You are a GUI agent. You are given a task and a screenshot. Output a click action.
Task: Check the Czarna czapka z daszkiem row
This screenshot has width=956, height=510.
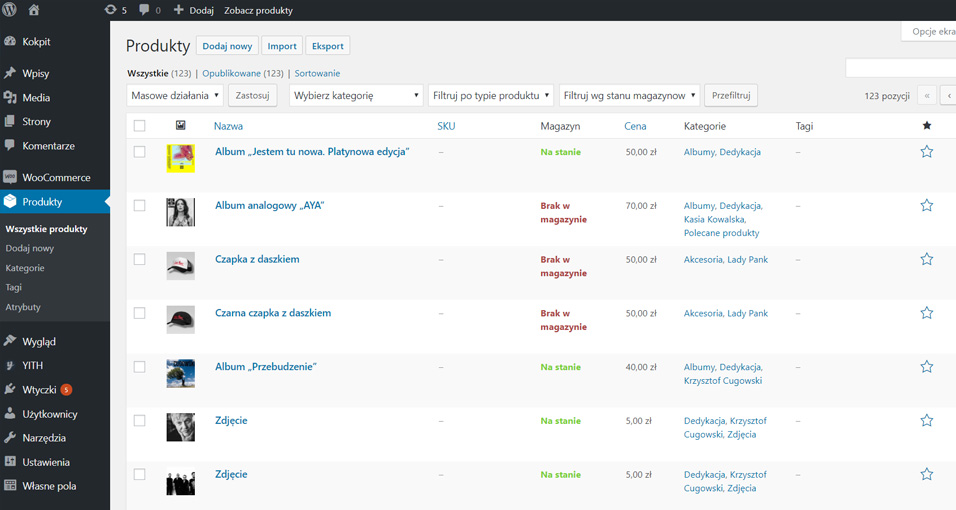(140, 313)
